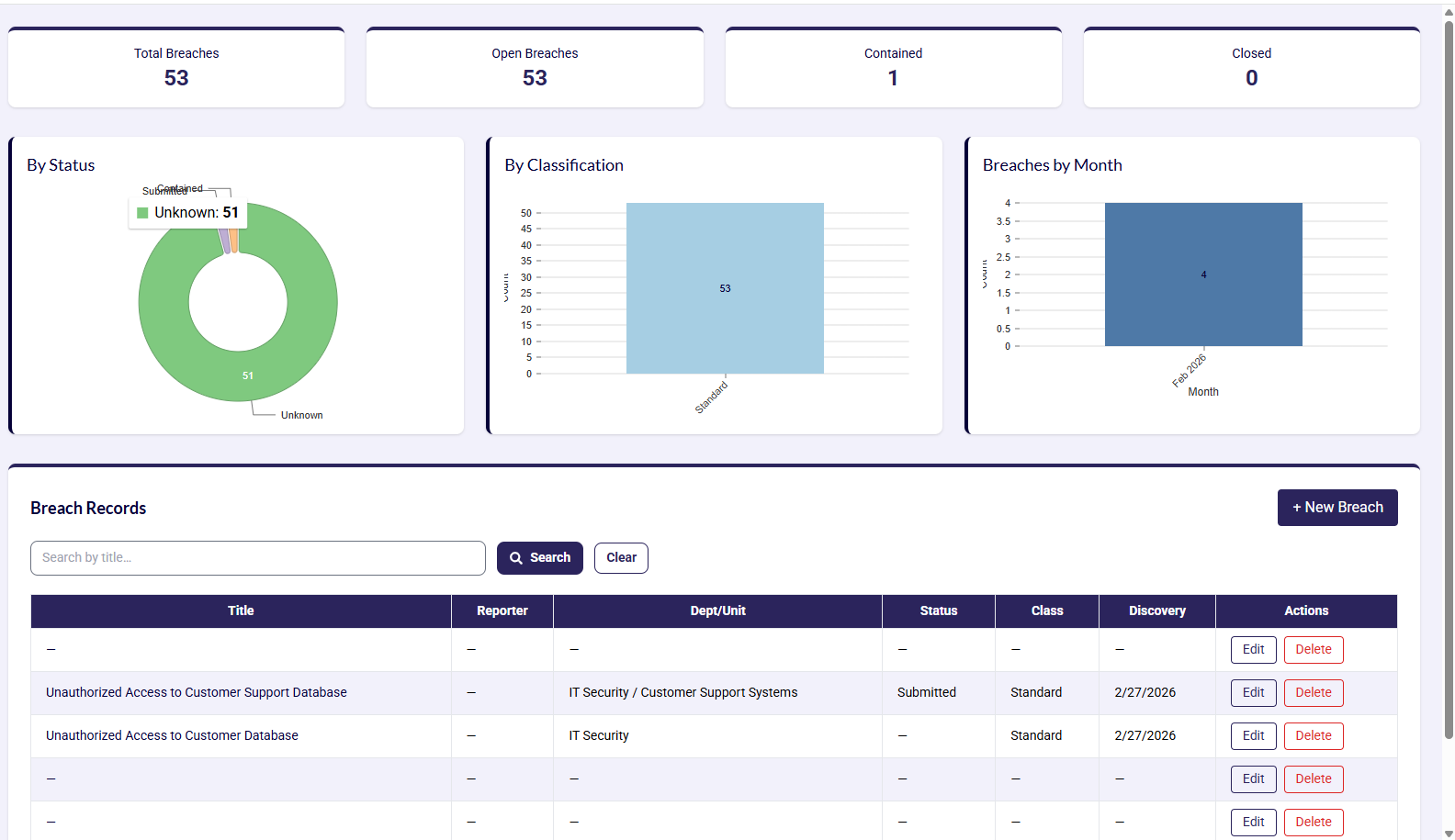The image size is (1455, 840).
Task: Edit the Unauthorized Access to Customer Support Database record
Action: [x=1253, y=693]
